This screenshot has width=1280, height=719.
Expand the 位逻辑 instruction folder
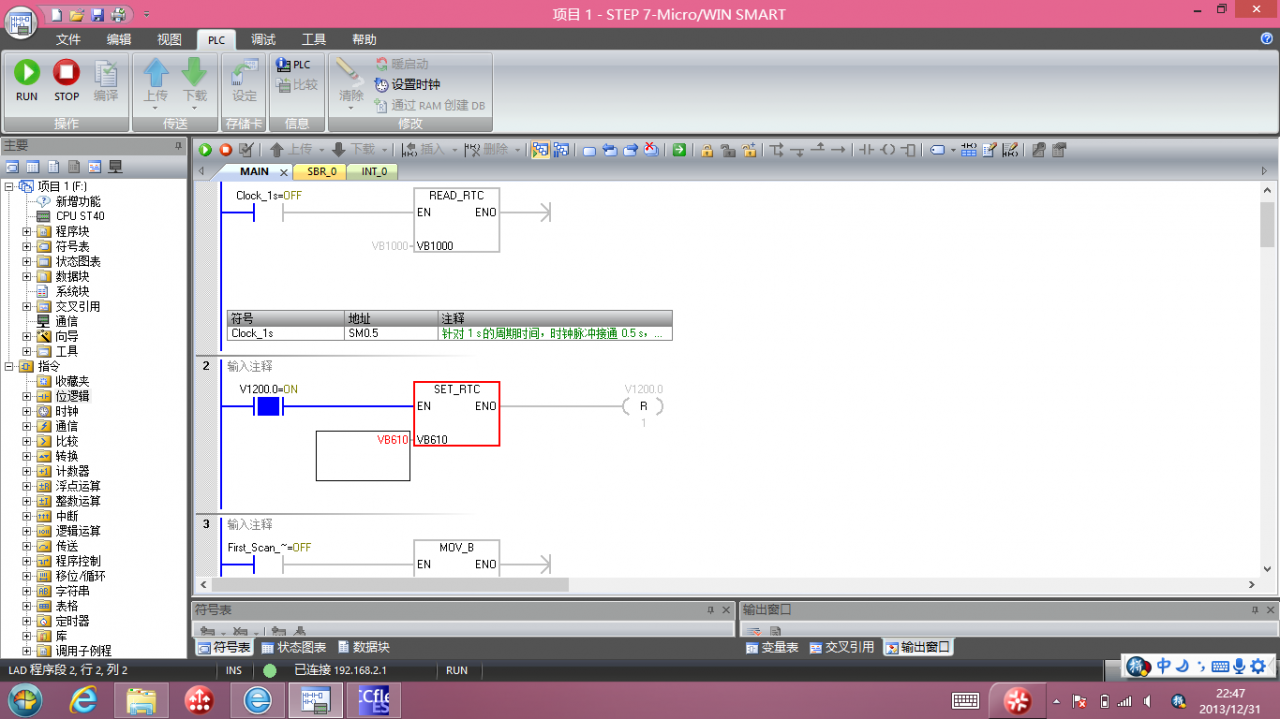(27, 396)
